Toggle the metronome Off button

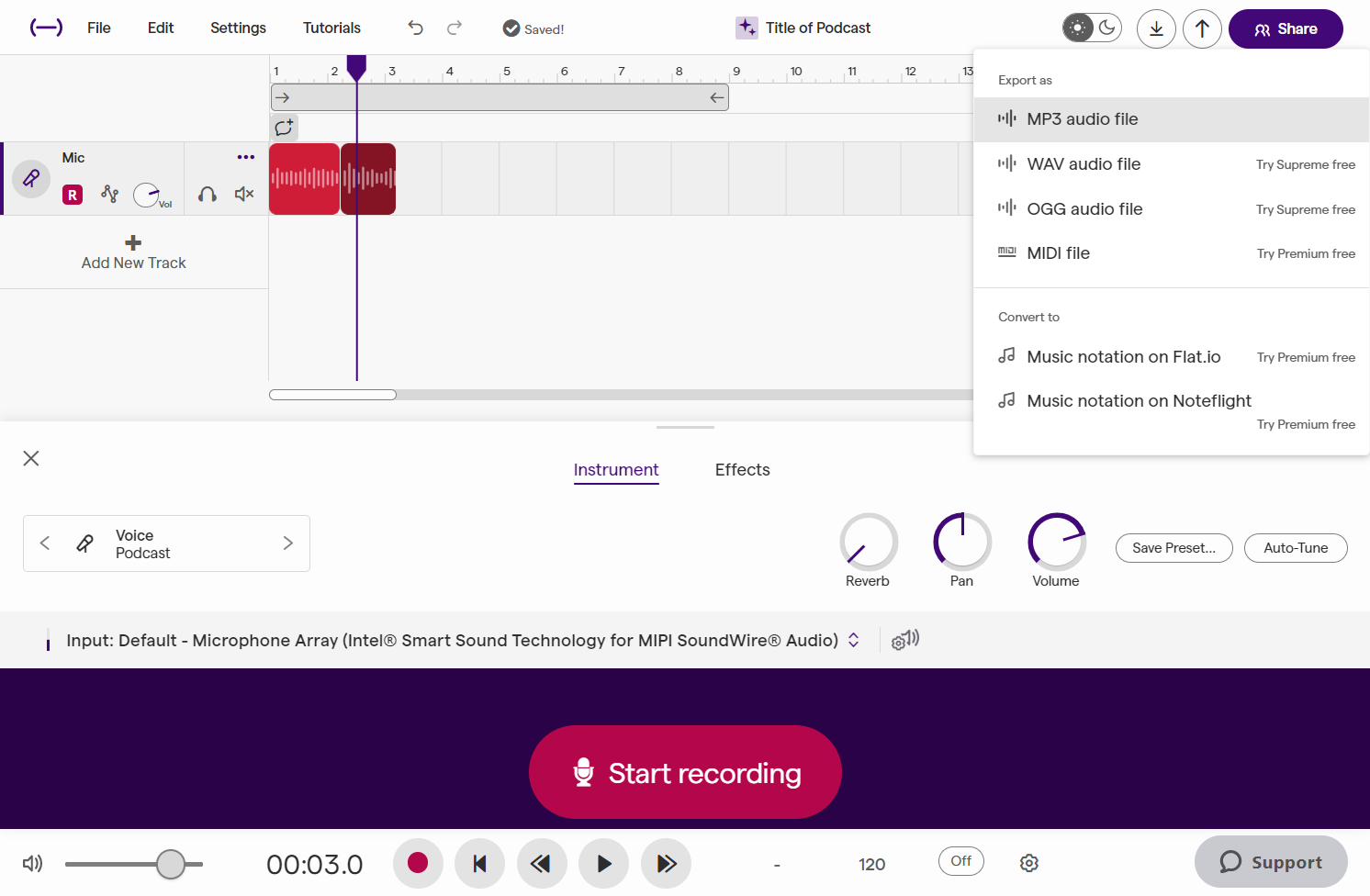(x=961, y=861)
